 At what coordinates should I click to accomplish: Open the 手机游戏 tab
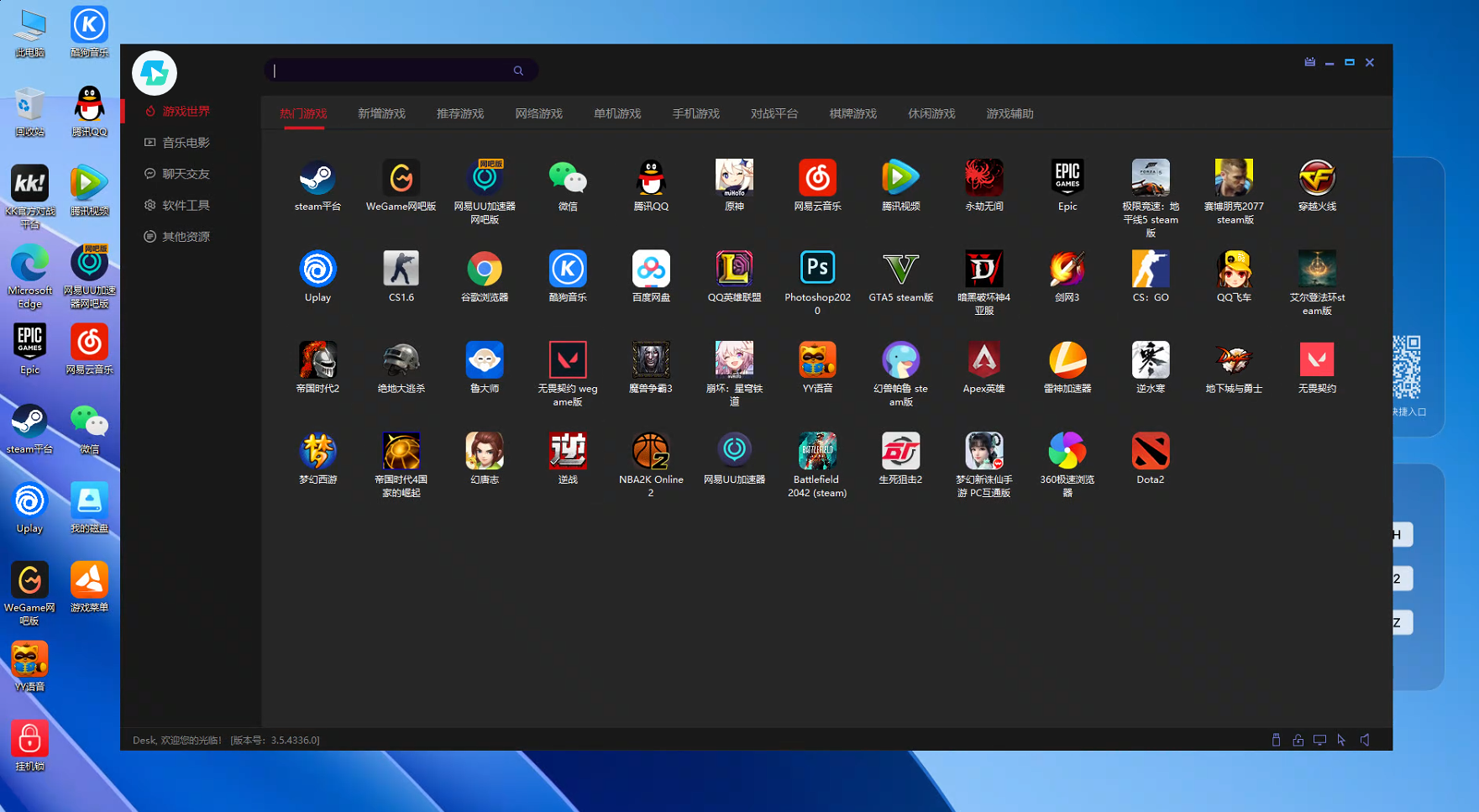point(695,113)
